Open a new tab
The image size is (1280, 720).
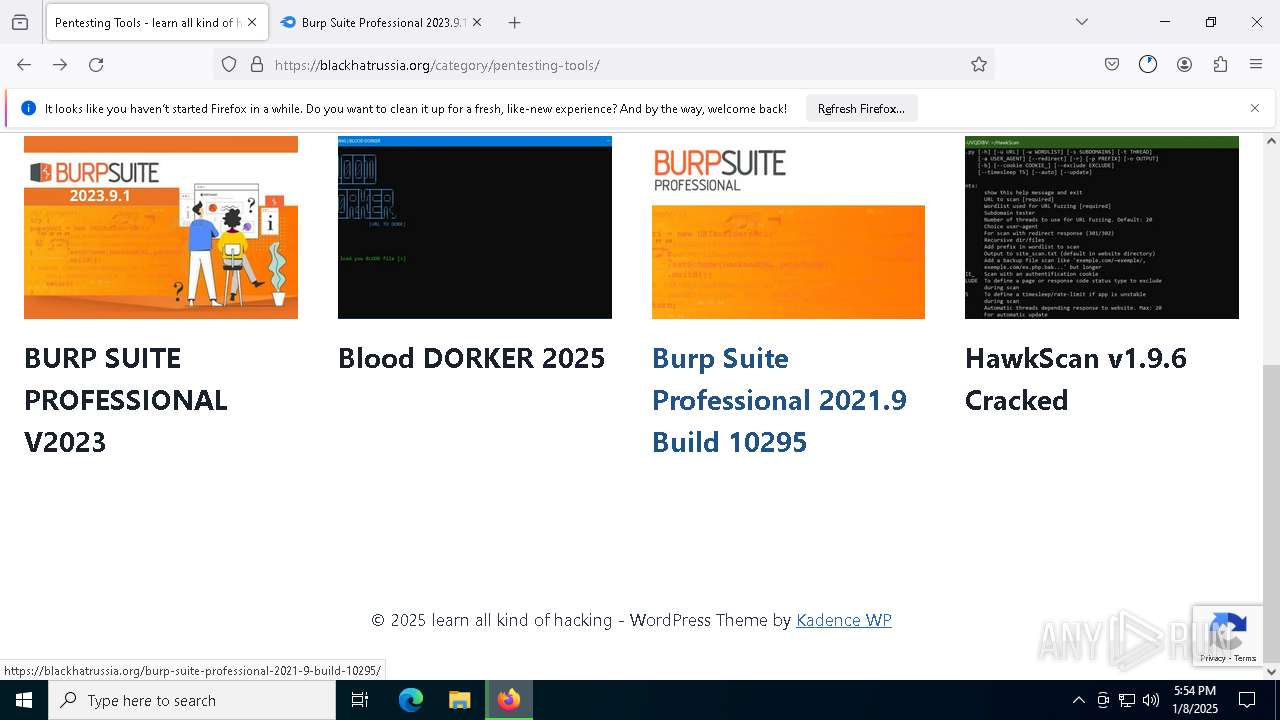[x=515, y=22]
